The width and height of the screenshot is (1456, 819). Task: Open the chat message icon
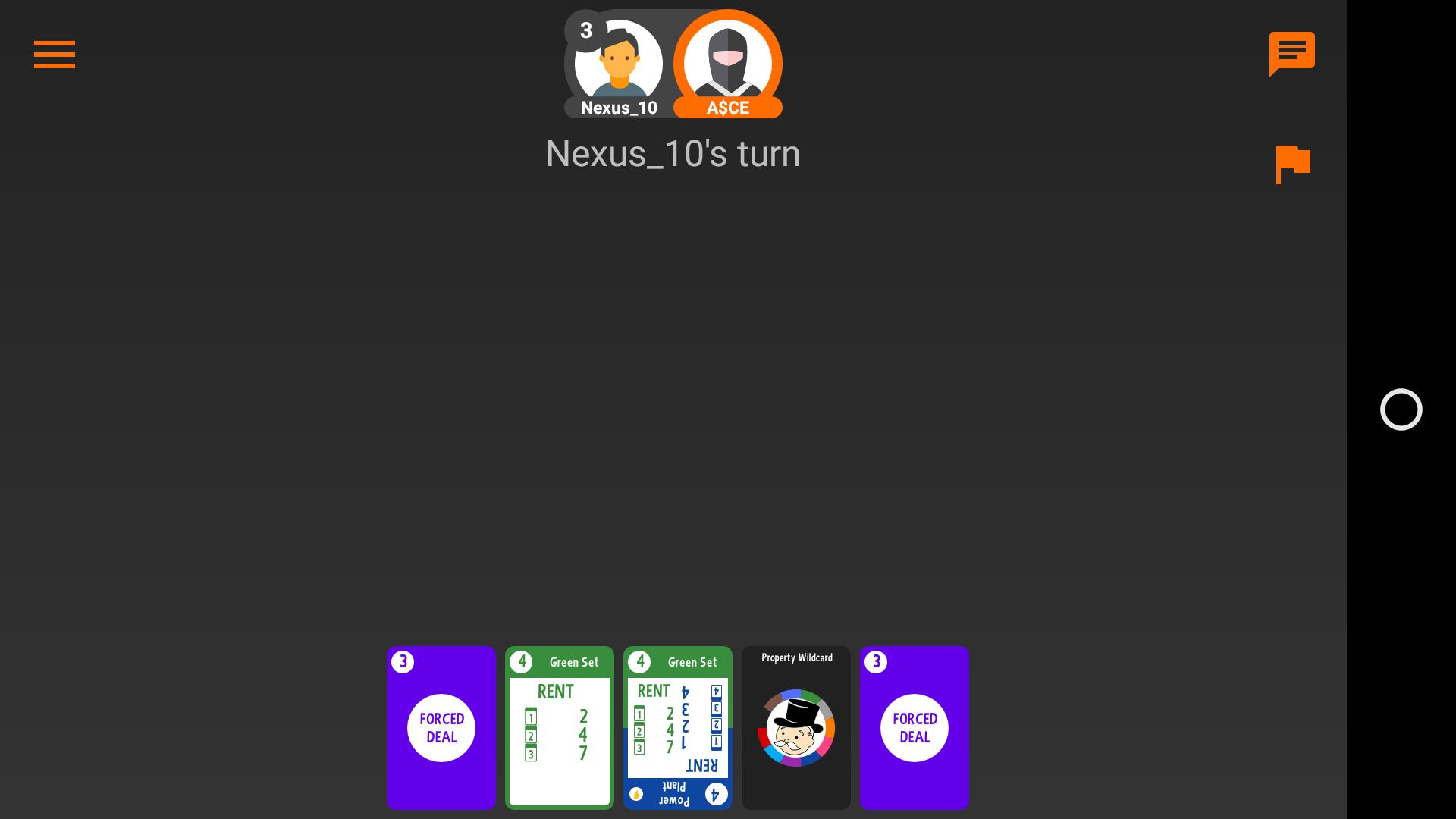pos(1291,54)
